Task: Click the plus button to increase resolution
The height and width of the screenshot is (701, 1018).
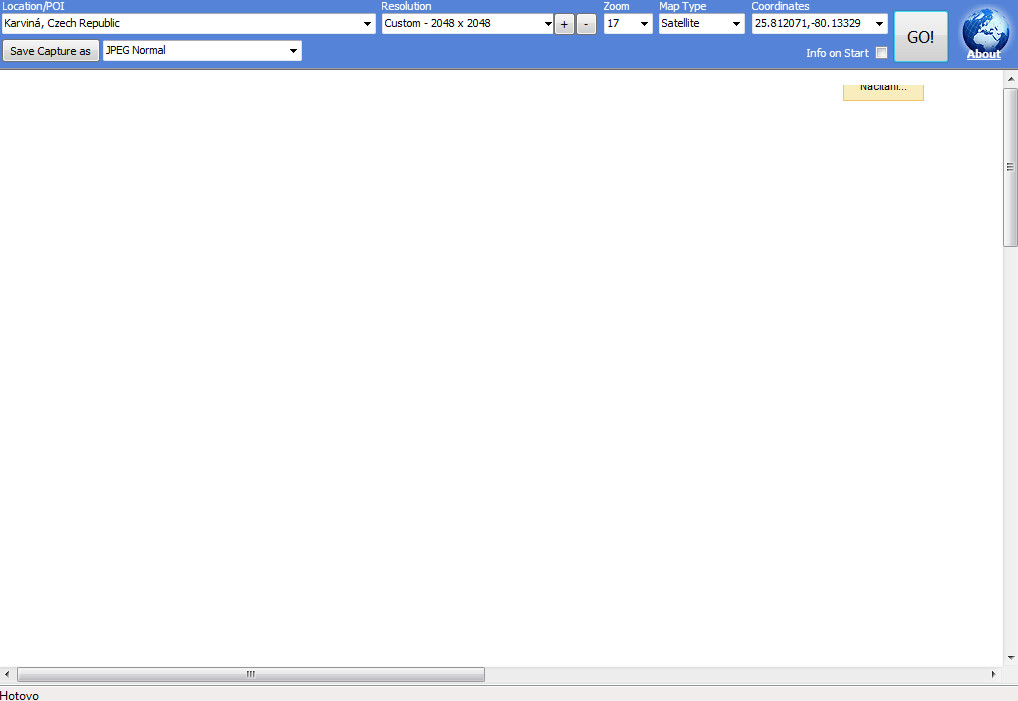Action: (564, 25)
